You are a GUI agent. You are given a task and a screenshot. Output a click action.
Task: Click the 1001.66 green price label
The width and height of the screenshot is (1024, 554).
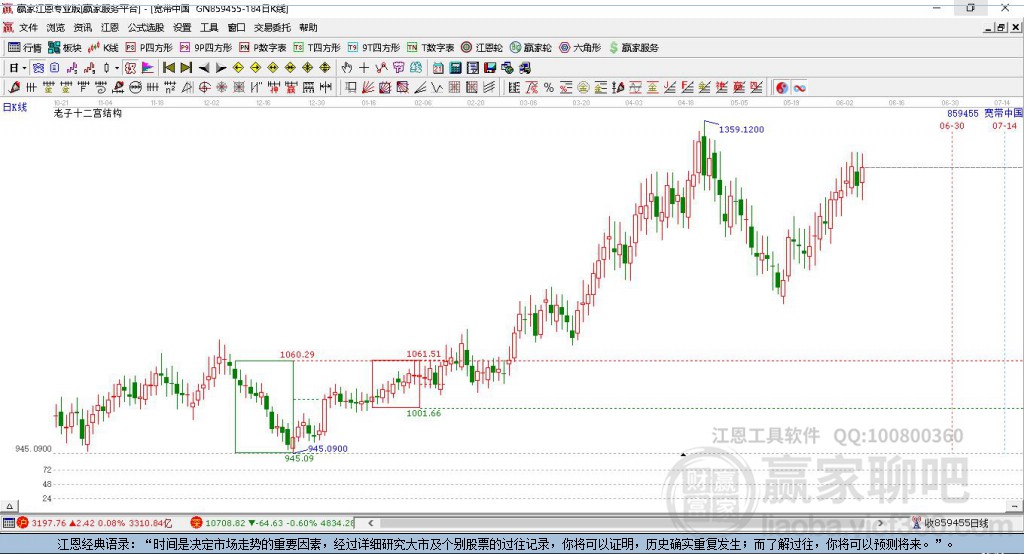424,414
